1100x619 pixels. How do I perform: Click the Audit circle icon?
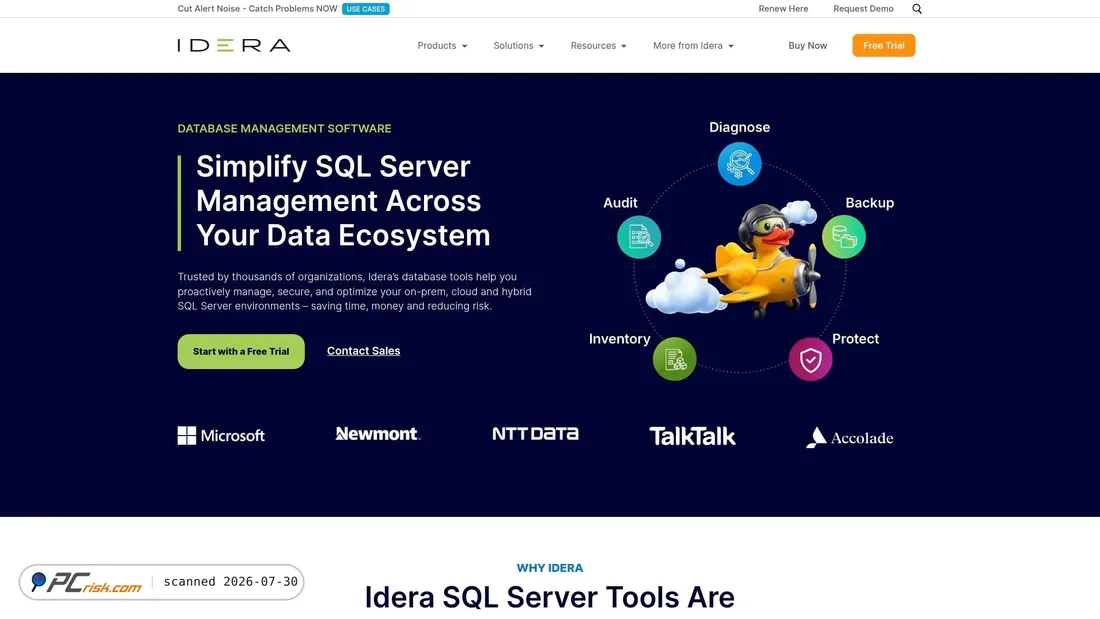[x=638, y=237]
